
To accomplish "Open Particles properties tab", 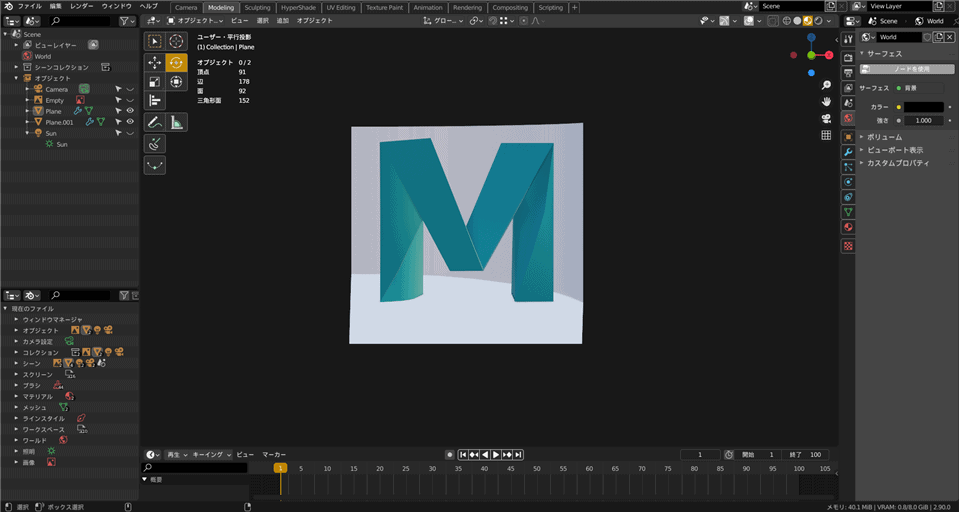I will (848, 167).
